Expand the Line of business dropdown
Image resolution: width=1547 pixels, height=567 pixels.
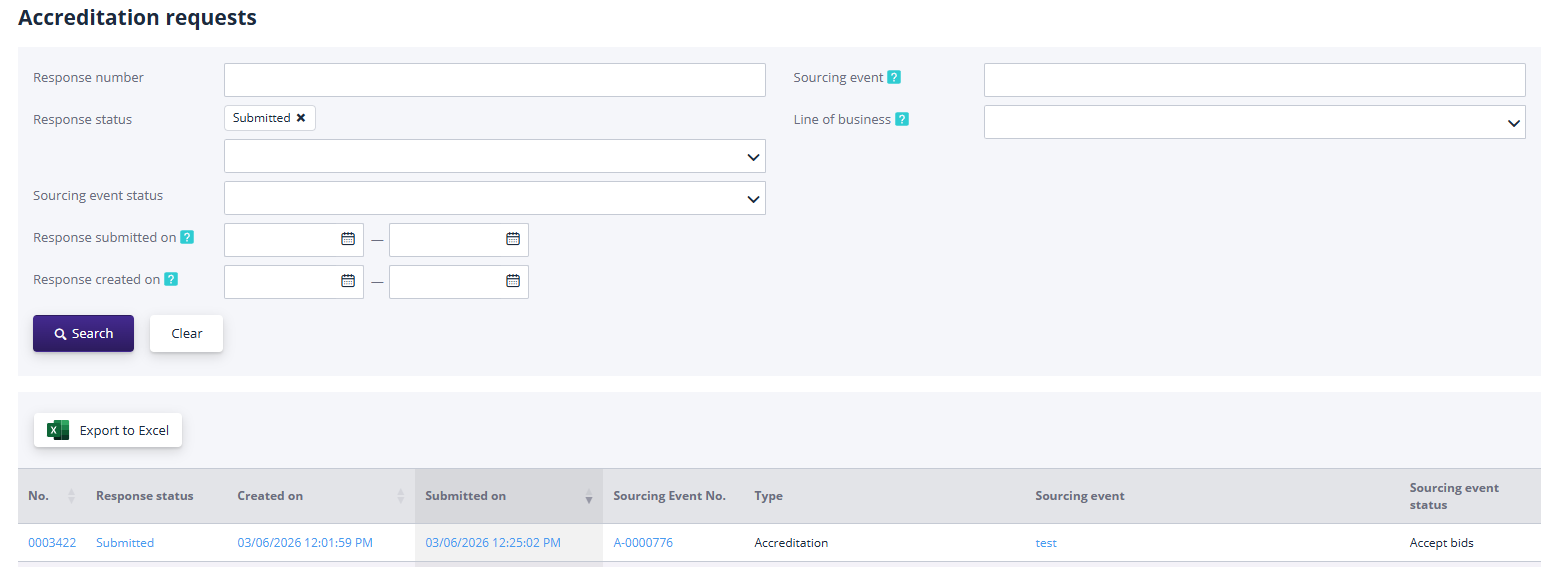[x=1513, y=123]
